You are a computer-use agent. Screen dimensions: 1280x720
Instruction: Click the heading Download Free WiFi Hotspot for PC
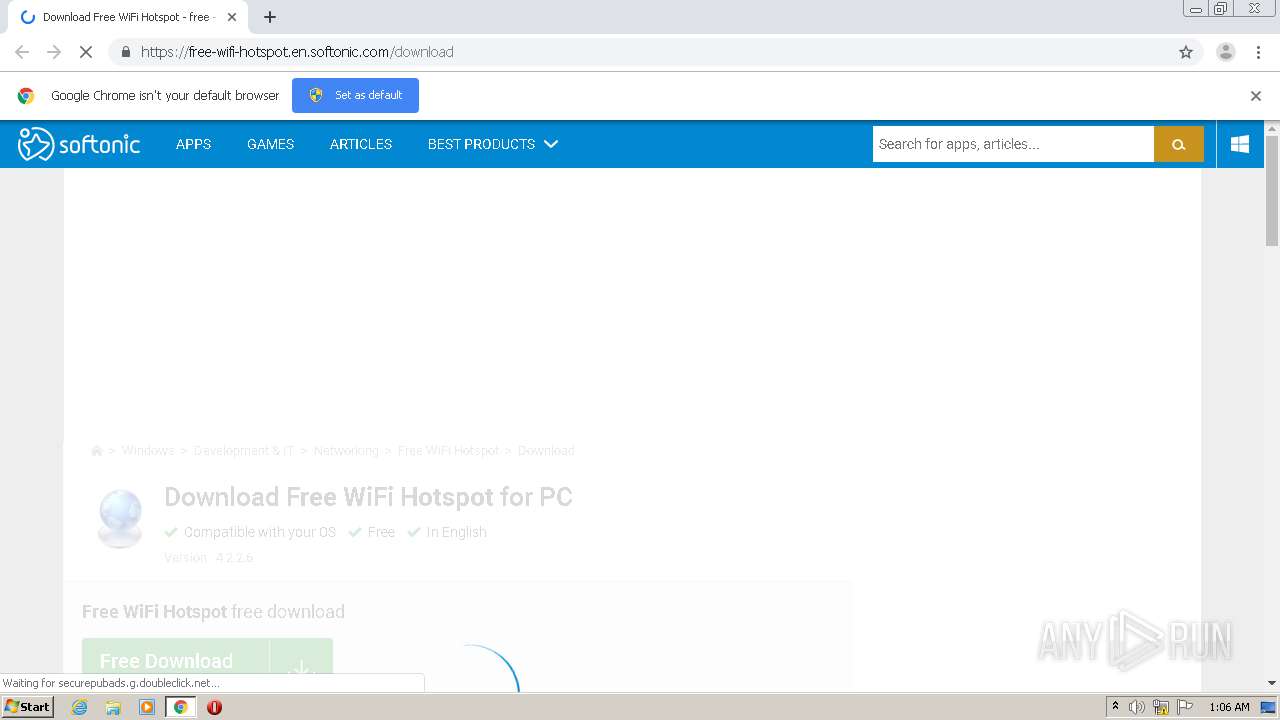(368, 497)
